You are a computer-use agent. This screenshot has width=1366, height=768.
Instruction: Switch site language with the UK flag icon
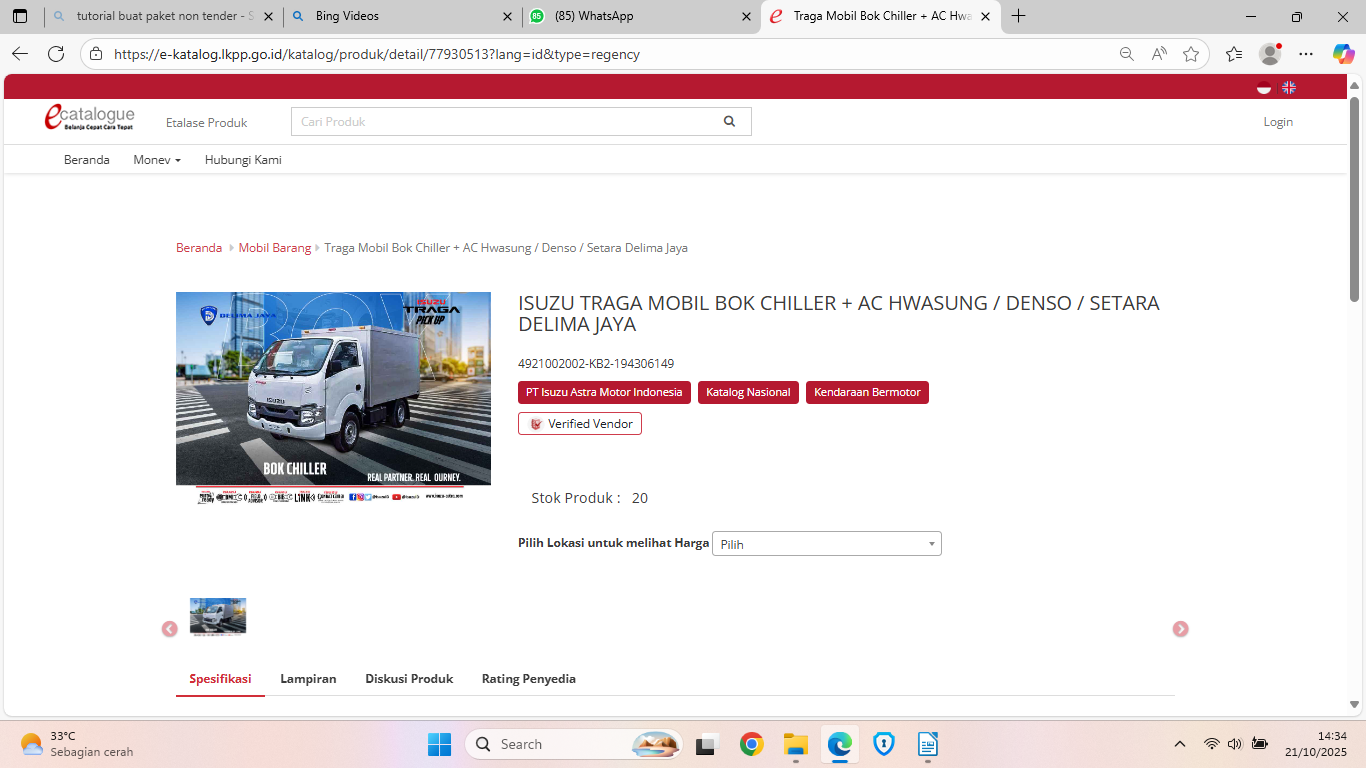tap(1289, 87)
